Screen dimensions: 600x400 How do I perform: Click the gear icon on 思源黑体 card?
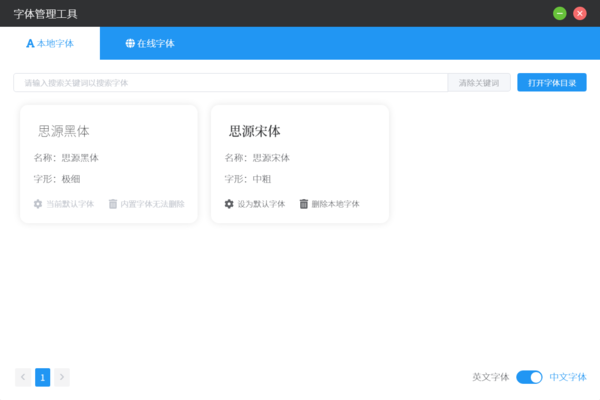[38, 204]
